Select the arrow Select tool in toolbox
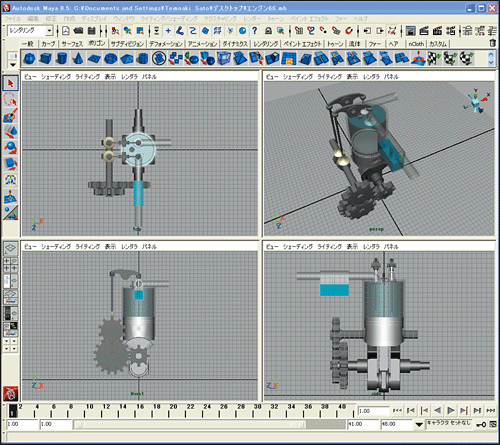 pos(11,83)
